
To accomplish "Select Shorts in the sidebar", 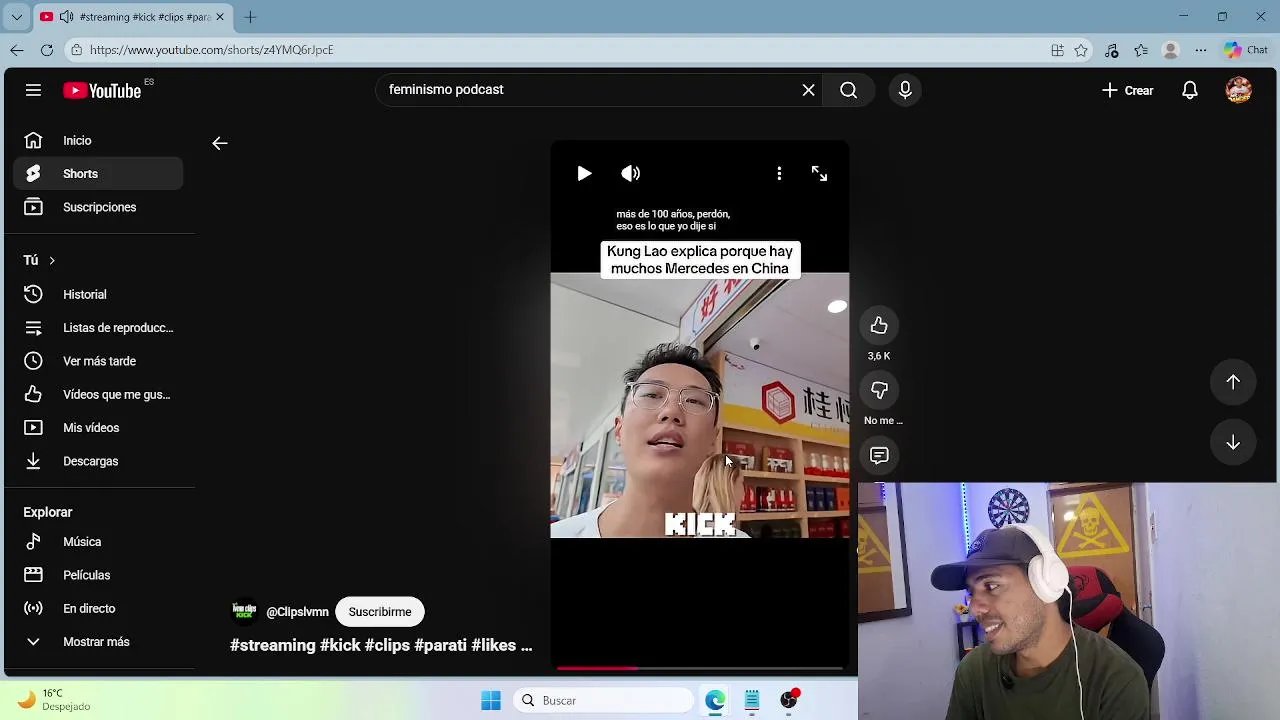I will tap(98, 174).
